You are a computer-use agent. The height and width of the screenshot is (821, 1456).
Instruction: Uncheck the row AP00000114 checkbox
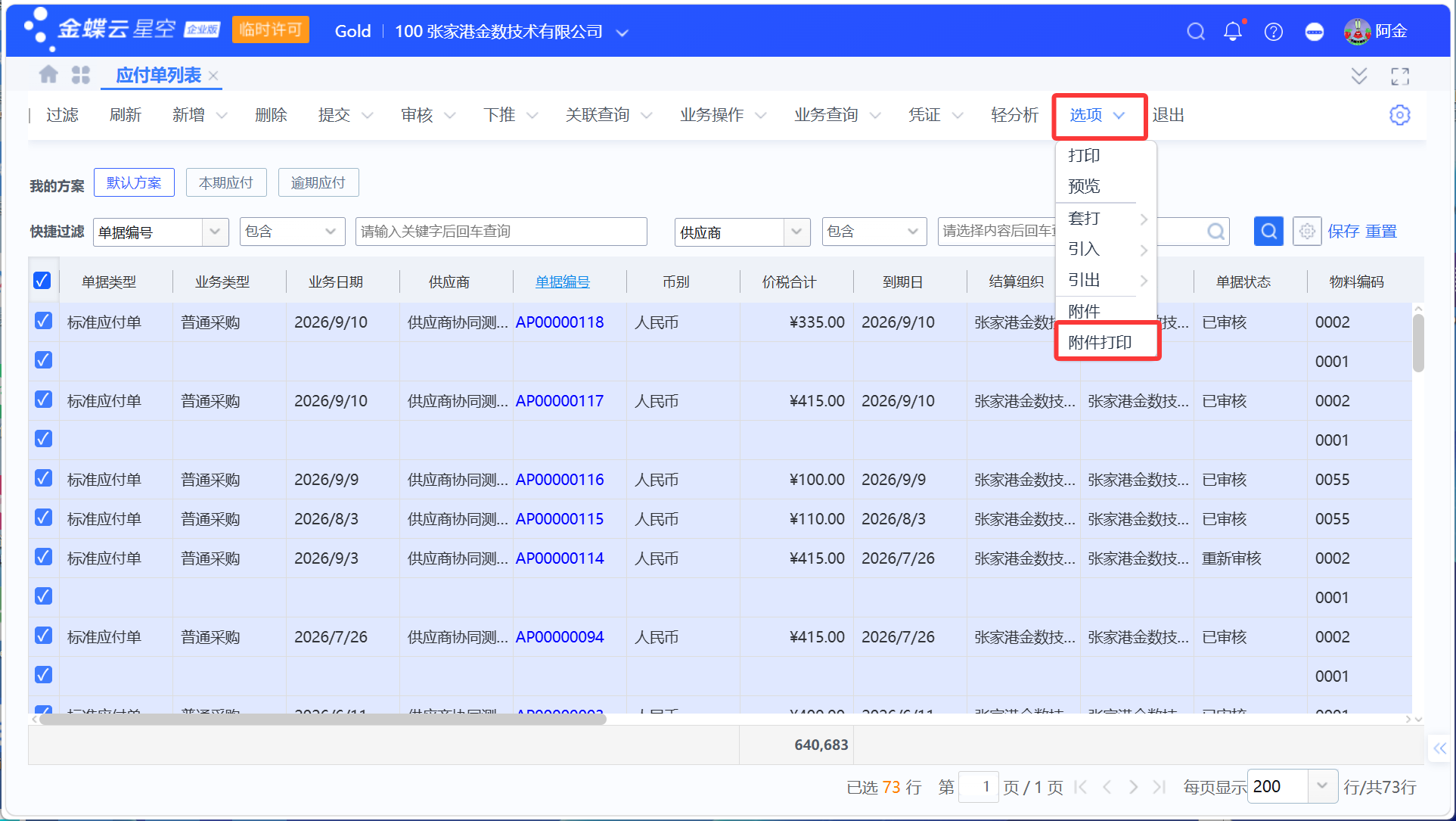(44, 557)
